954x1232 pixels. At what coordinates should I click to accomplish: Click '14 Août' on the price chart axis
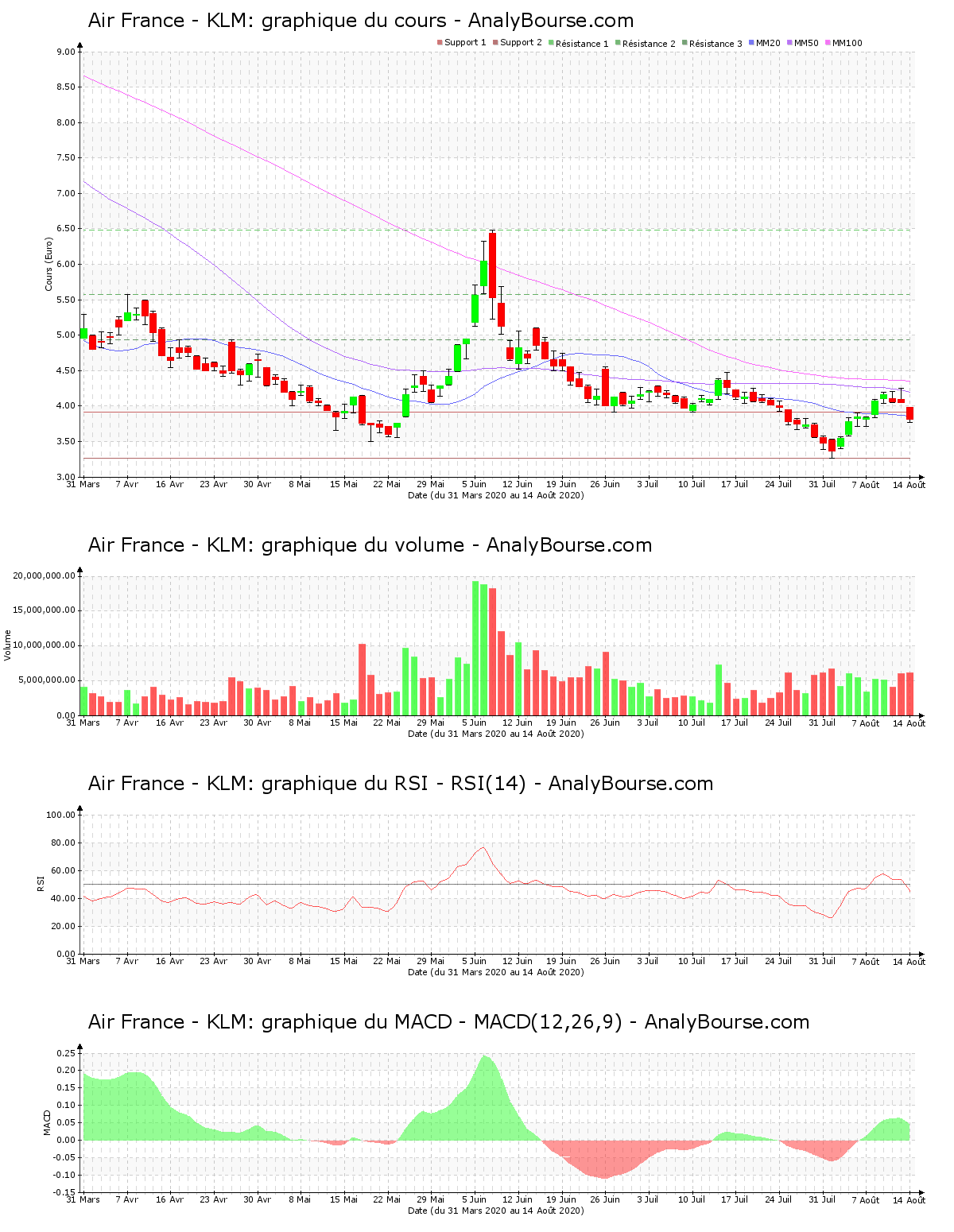909,485
